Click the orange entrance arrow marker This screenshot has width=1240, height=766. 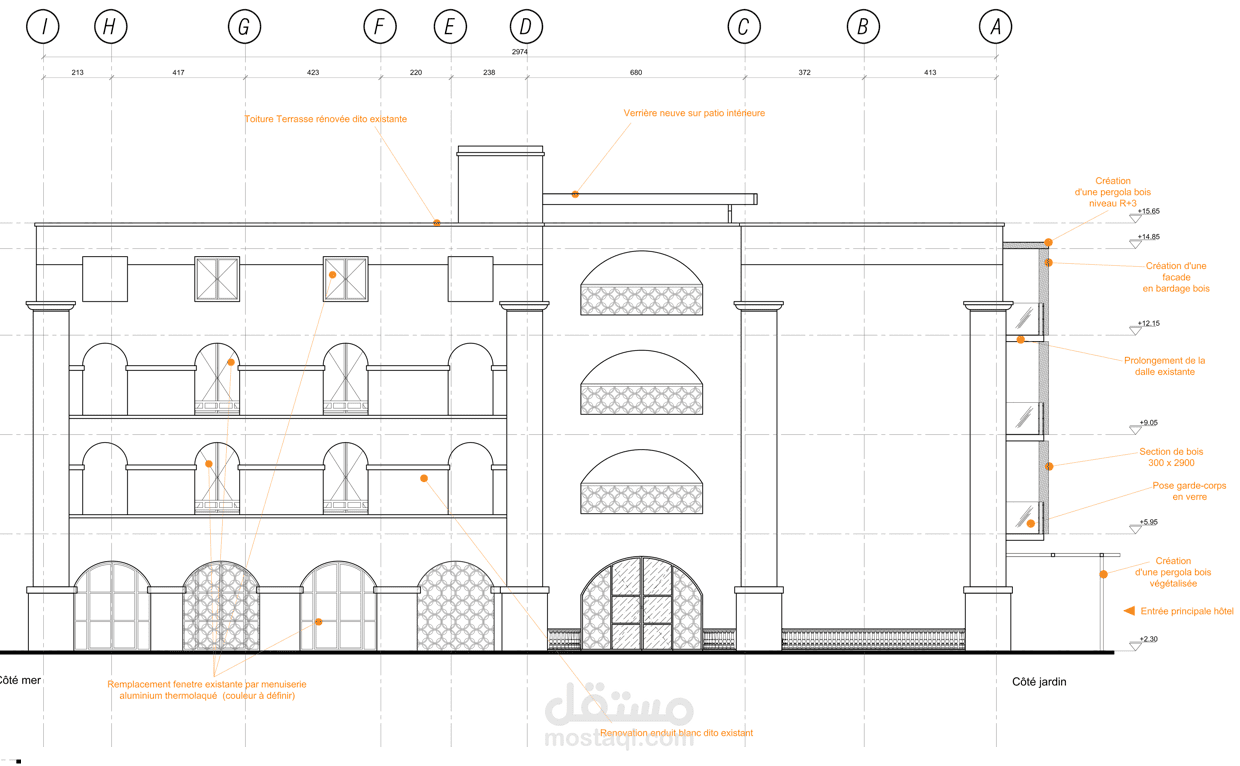pos(1129,611)
